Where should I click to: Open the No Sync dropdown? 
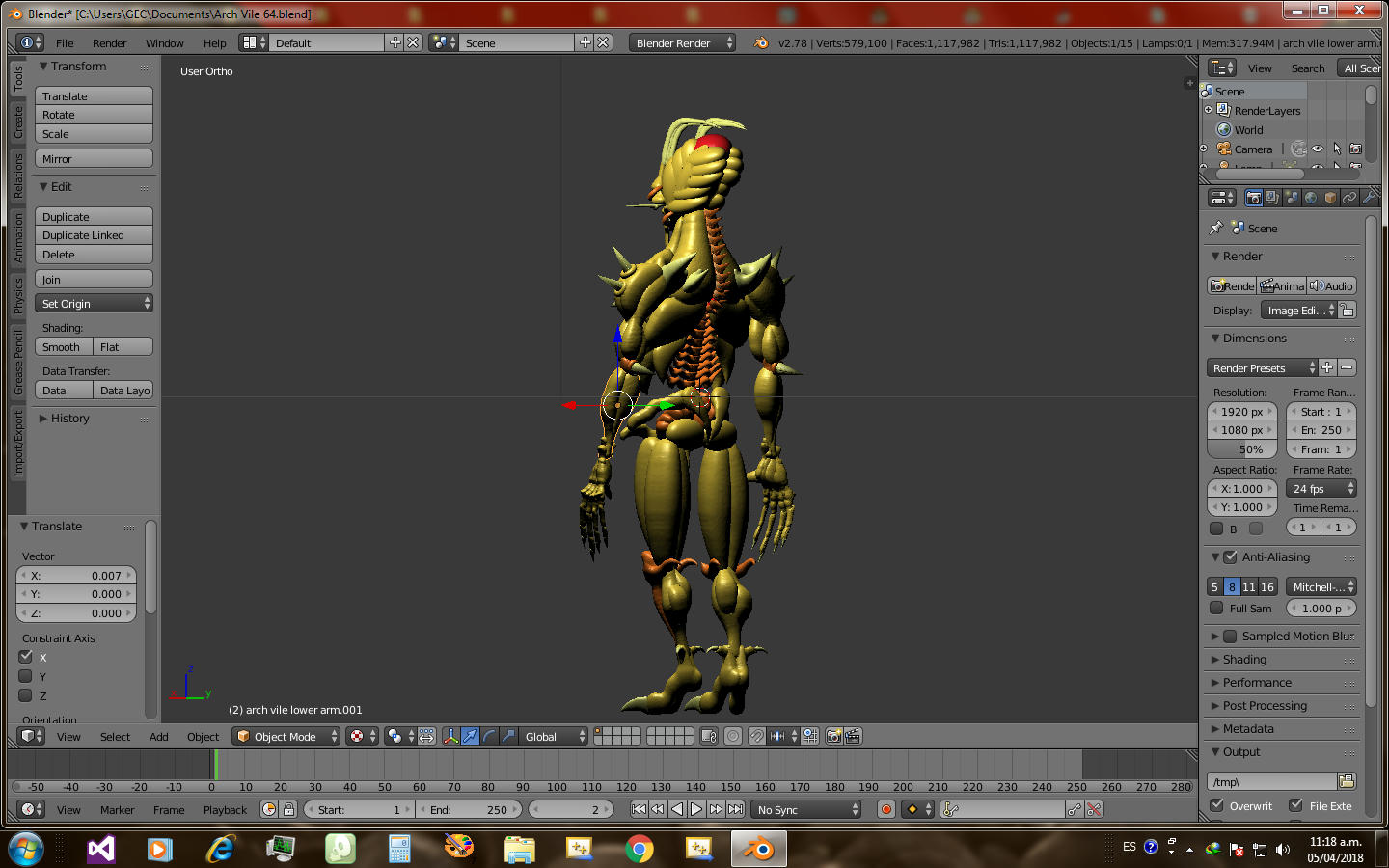pos(805,809)
